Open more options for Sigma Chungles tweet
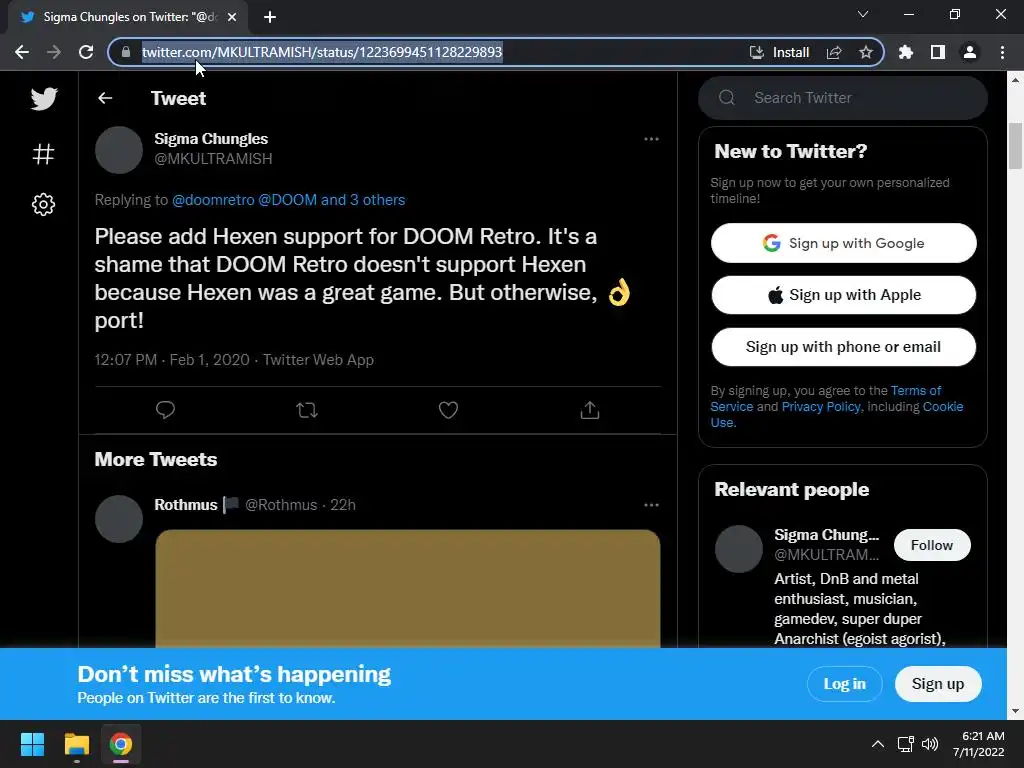This screenshot has height=768, width=1024. (651, 138)
